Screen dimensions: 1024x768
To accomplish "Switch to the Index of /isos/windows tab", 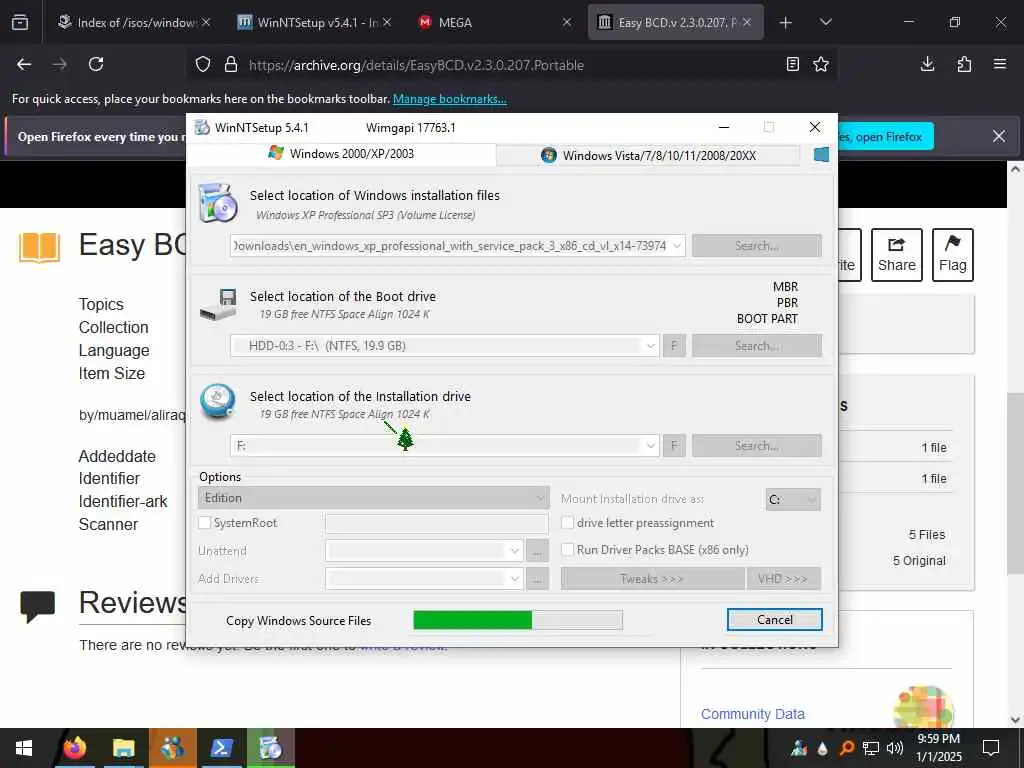I will click(x=135, y=22).
